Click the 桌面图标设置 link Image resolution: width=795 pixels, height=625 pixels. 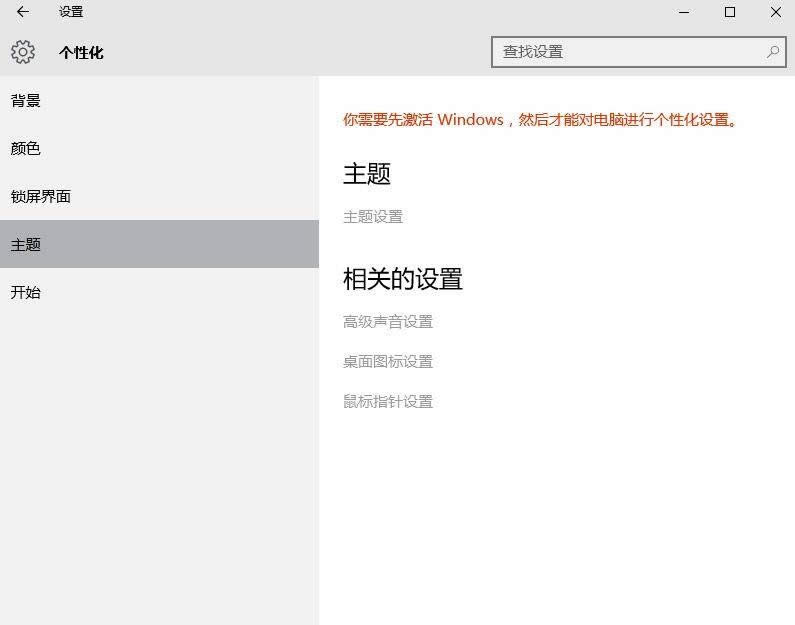click(x=388, y=362)
